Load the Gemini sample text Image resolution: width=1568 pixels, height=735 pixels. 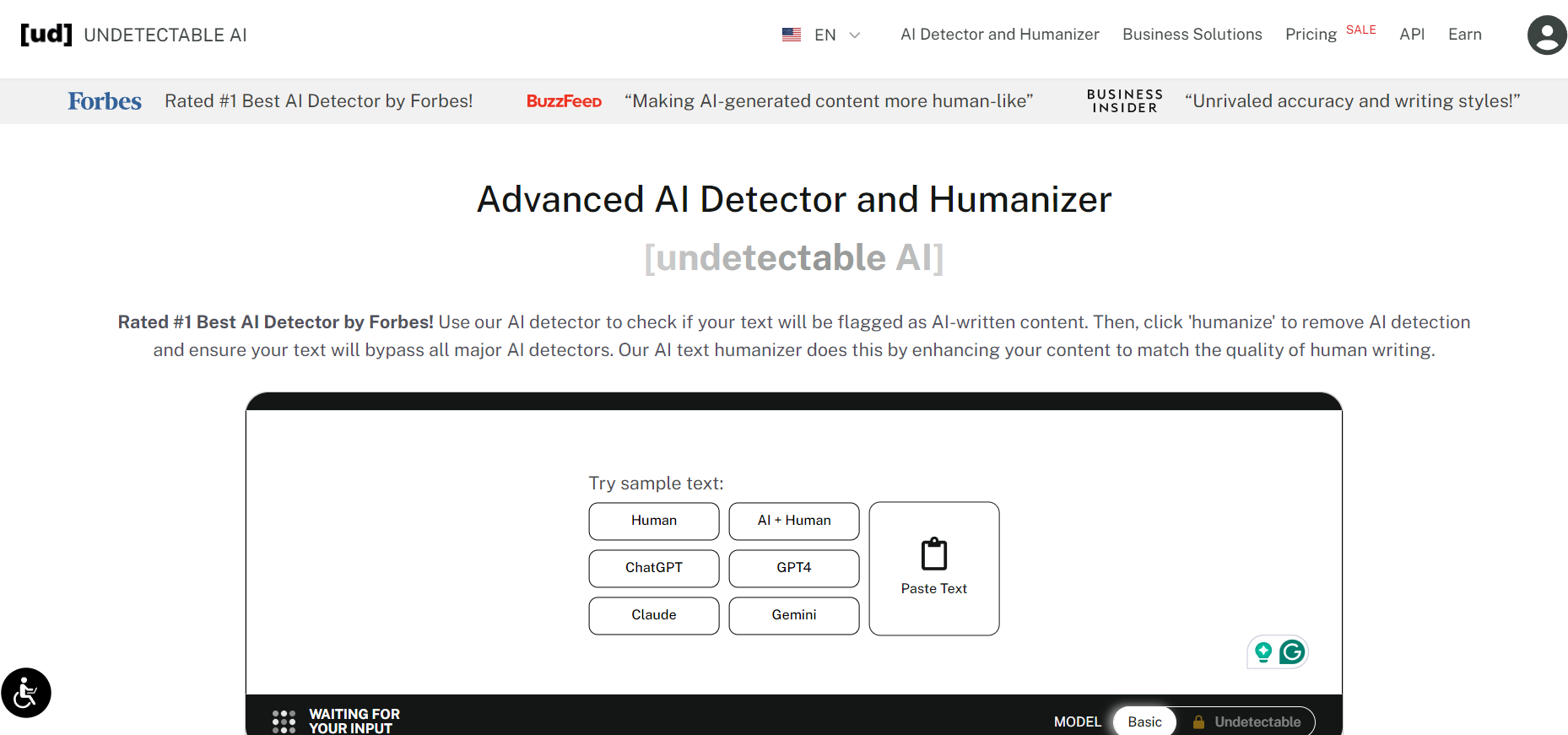[x=794, y=615]
